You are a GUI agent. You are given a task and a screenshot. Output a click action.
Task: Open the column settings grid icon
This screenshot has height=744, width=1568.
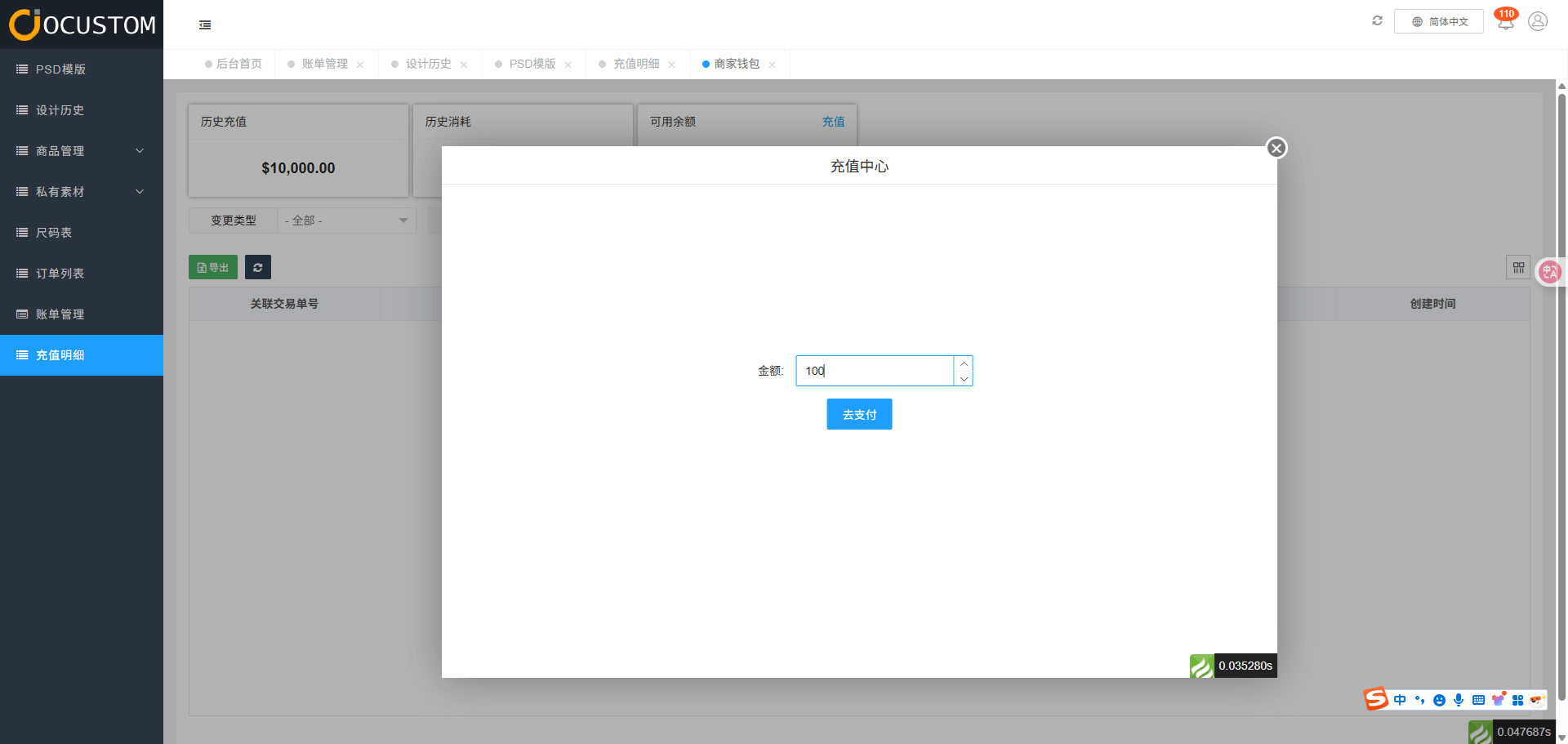coord(1518,267)
